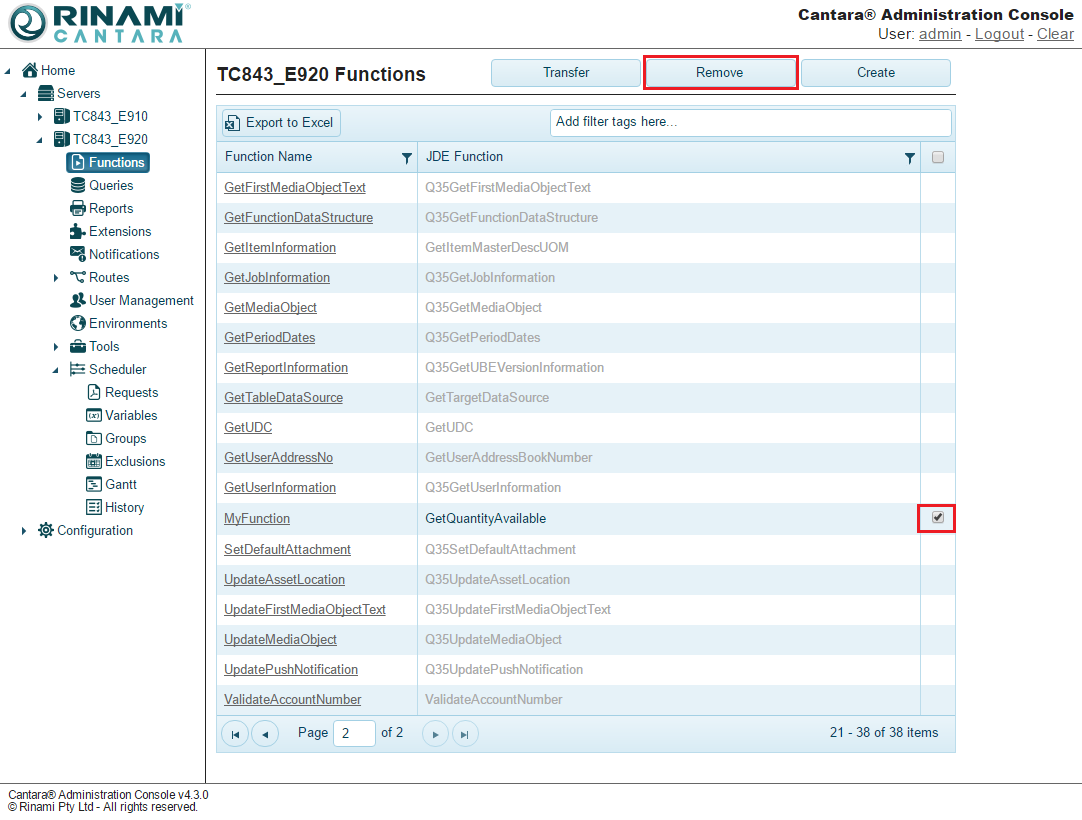Image resolution: width=1082 pixels, height=820 pixels.
Task: Open the GetItemInformation function link
Action: pyautogui.click(x=280, y=247)
